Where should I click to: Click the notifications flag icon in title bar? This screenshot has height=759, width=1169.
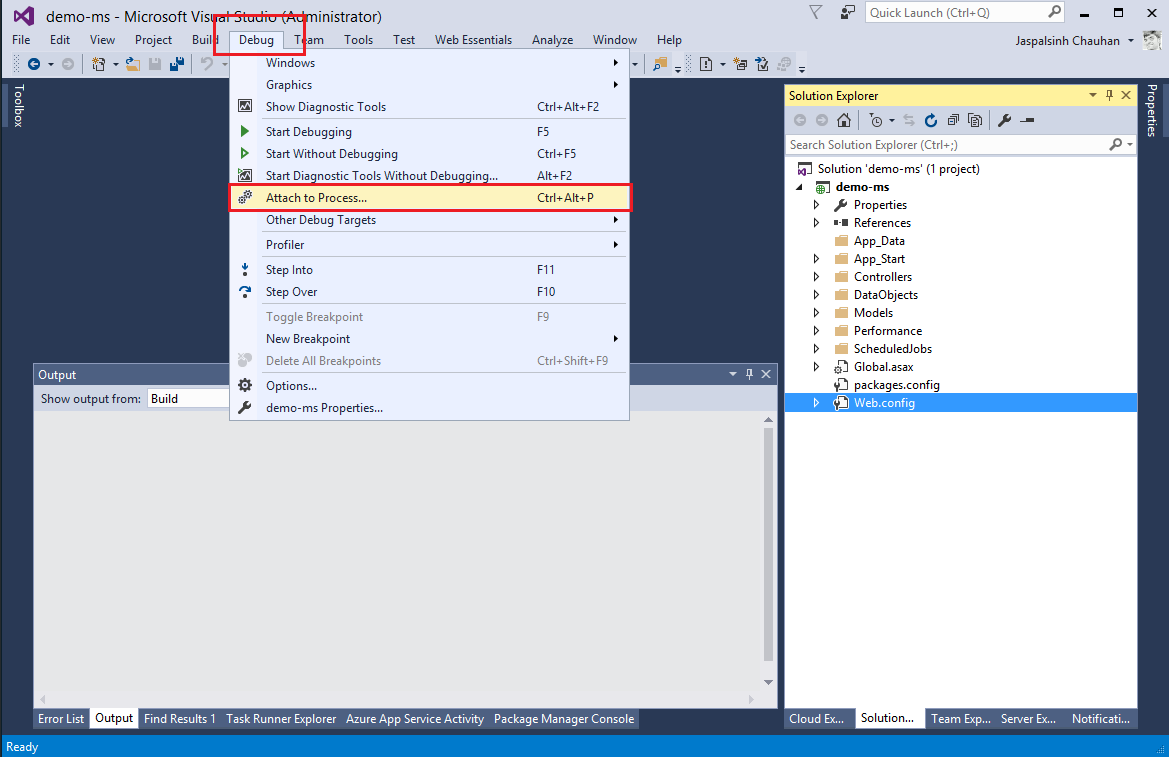(x=816, y=12)
